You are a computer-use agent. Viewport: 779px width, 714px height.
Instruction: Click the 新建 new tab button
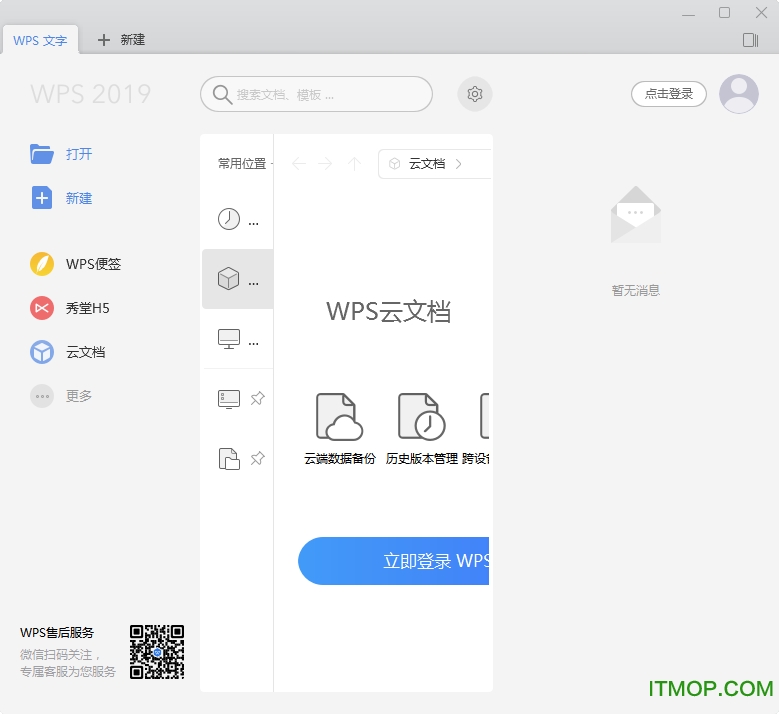[121, 40]
